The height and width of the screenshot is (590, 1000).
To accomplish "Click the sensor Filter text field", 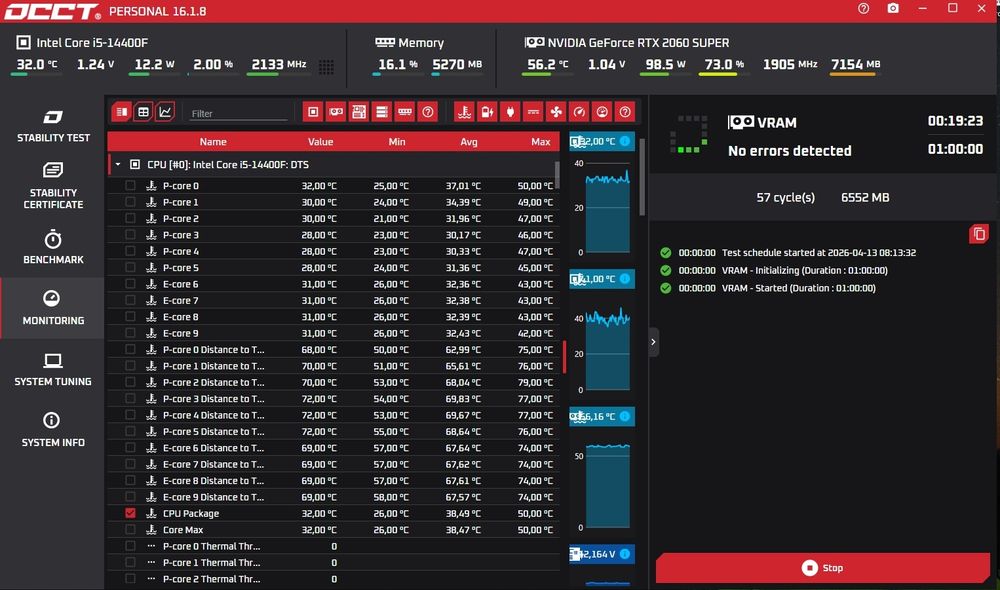I will (239, 114).
